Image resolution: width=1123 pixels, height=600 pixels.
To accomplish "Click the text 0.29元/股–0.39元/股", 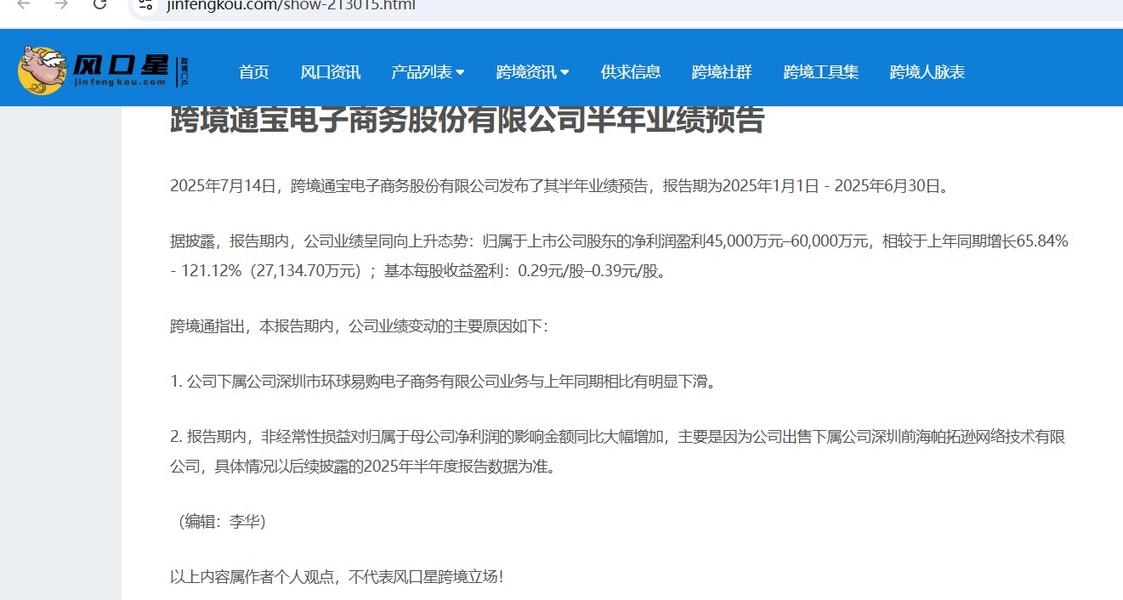I will tap(587, 271).
